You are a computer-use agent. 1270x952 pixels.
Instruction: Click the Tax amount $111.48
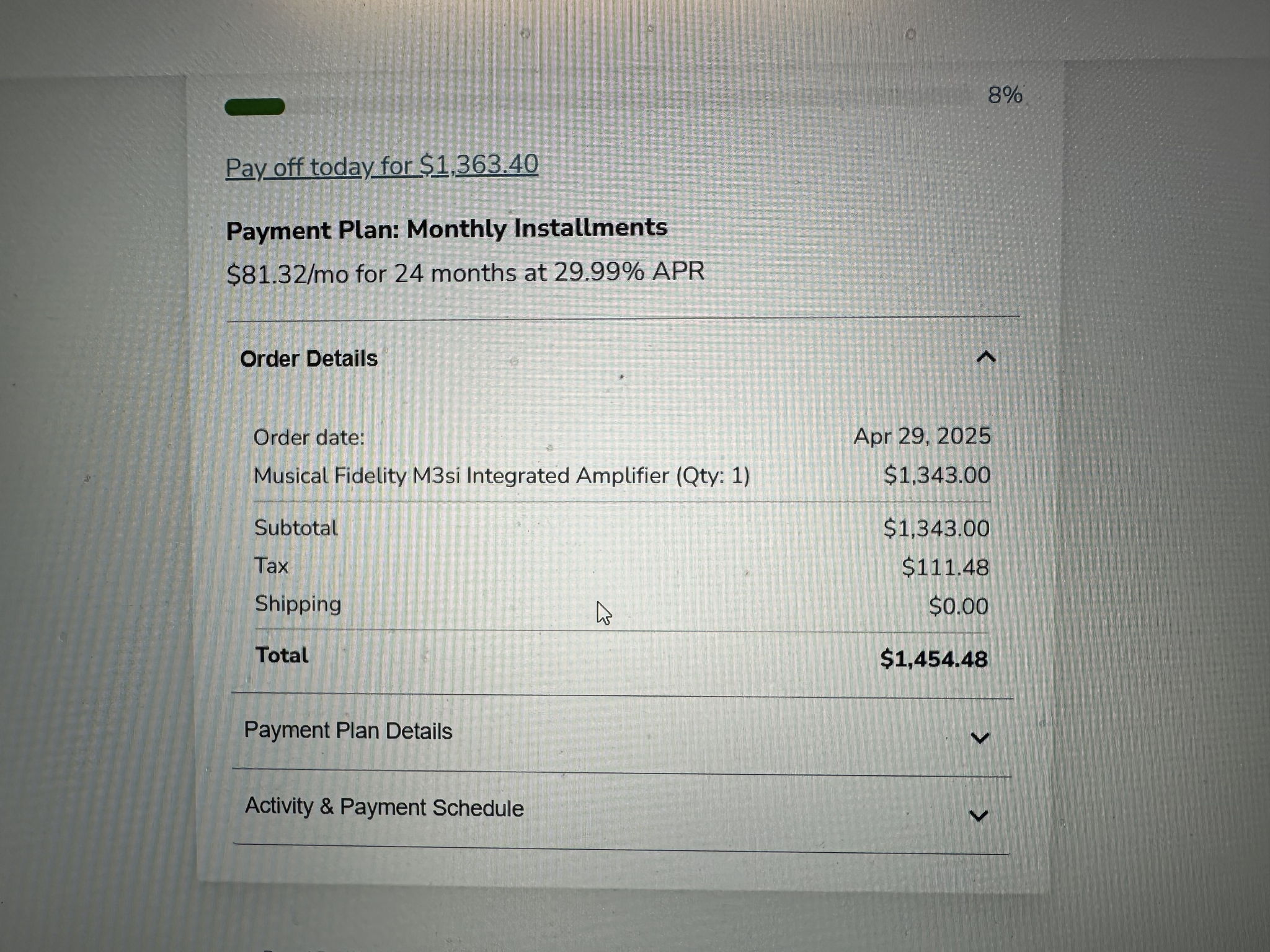pos(945,567)
